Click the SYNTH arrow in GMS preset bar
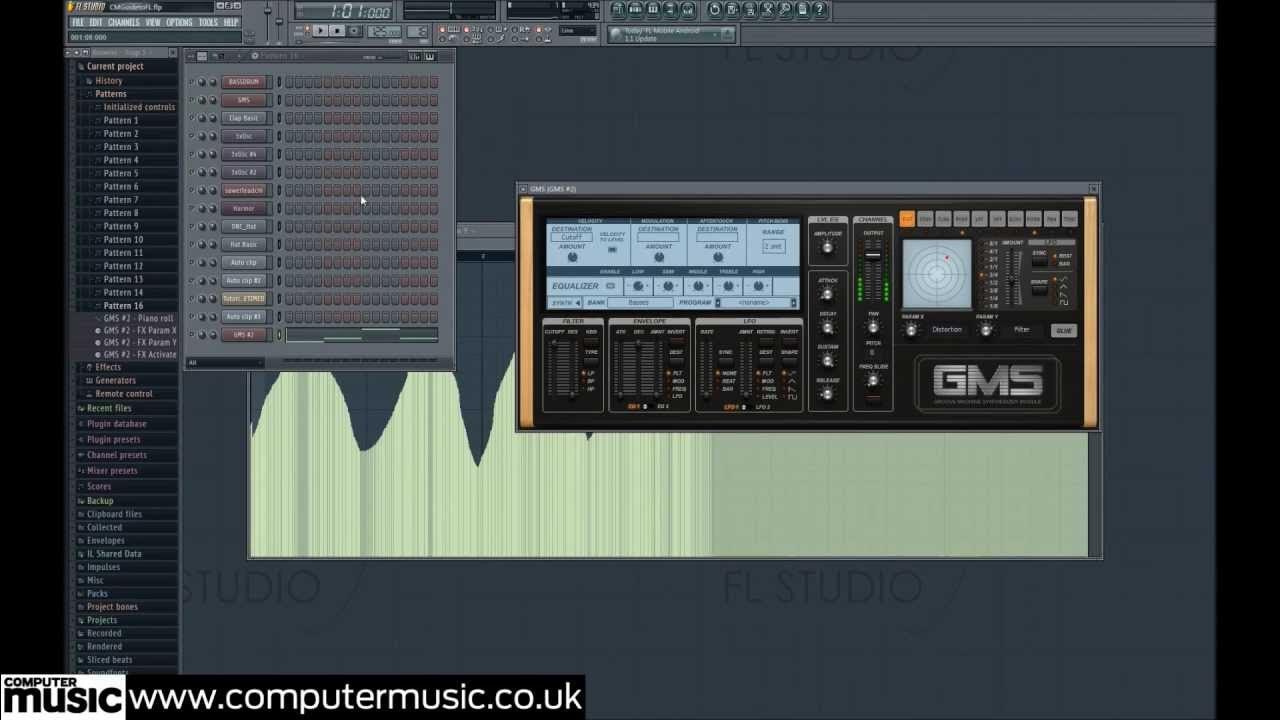Viewport: 1280px width, 720px height. point(578,303)
